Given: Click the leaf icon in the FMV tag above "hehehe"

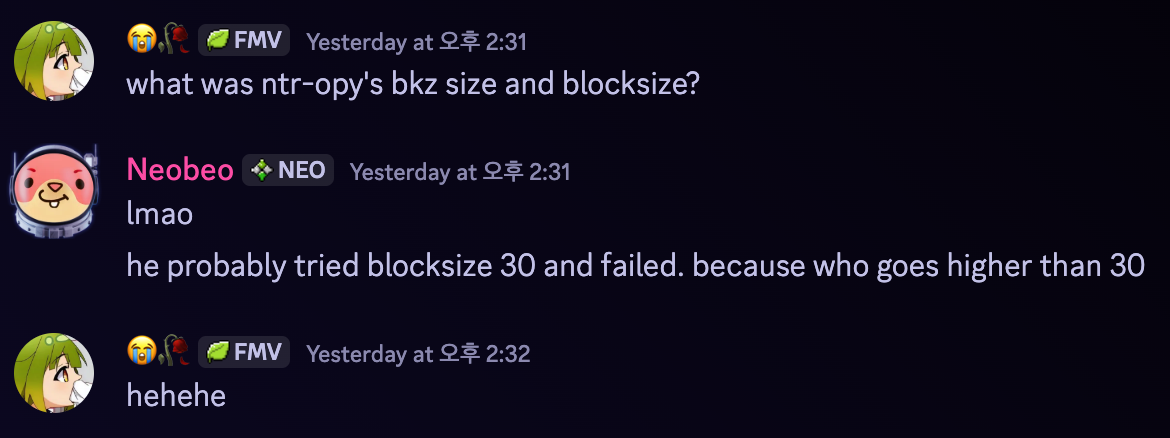Looking at the screenshot, I should tap(218, 352).
